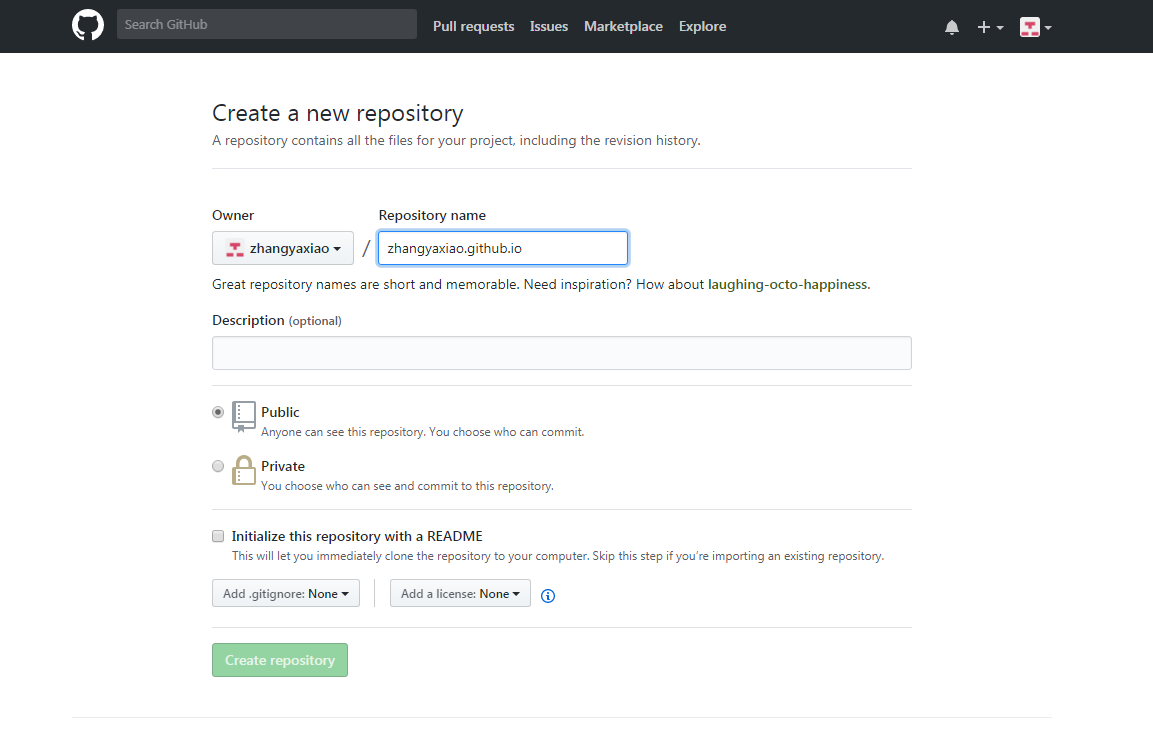The image size is (1153, 730).
Task: Open the Add .gitignore dropdown
Action: pyautogui.click(x=285, y=592)
